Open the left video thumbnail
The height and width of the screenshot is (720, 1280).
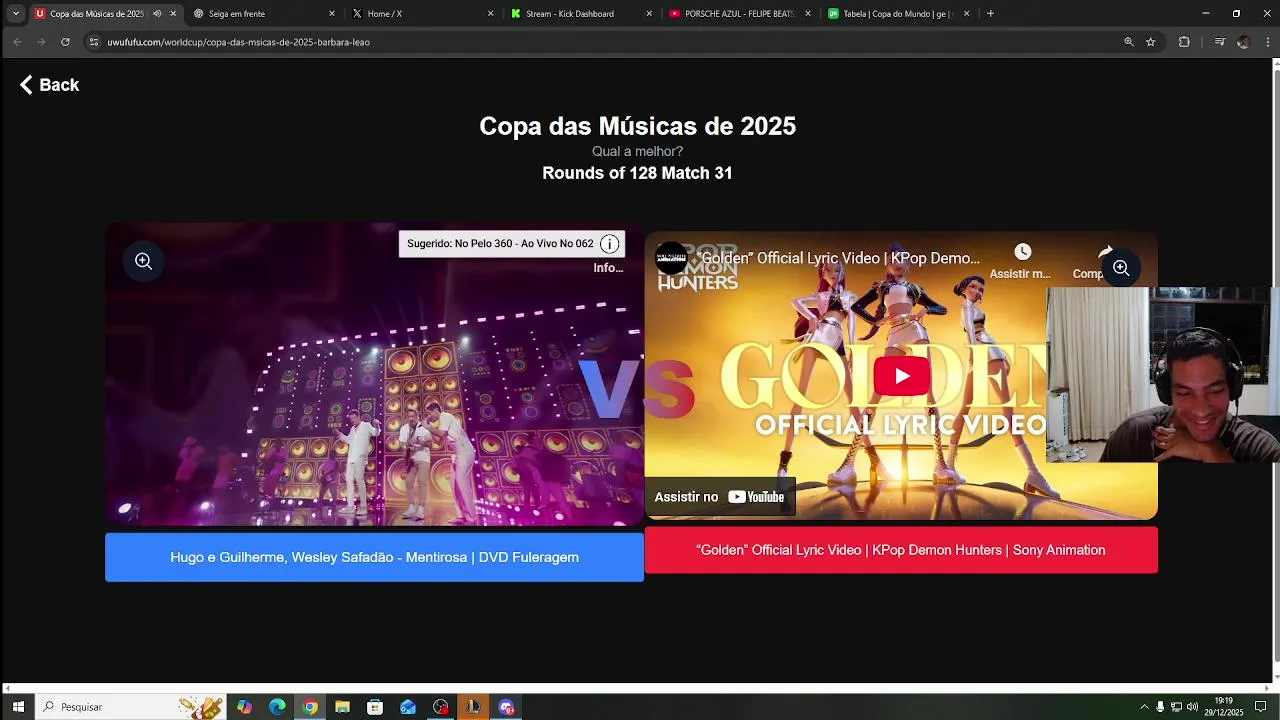(x=374, y=375)
